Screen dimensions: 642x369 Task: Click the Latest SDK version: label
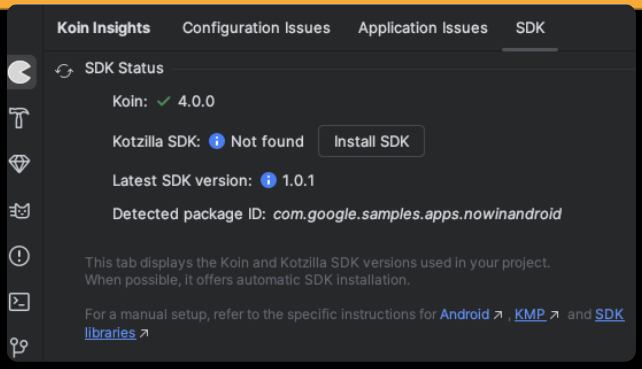click(x=182, y=181)
